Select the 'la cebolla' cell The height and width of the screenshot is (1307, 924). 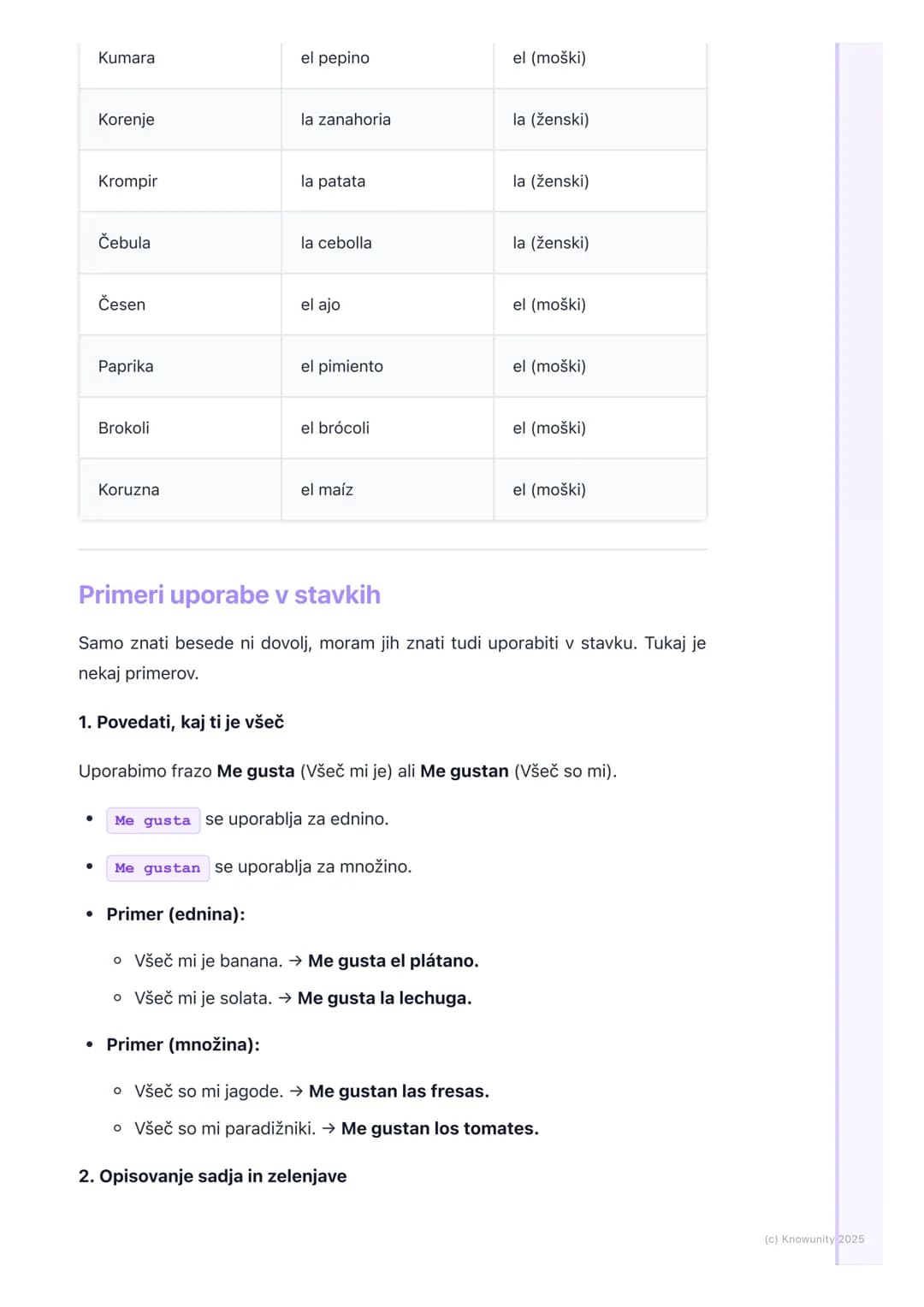pos(388,243)
